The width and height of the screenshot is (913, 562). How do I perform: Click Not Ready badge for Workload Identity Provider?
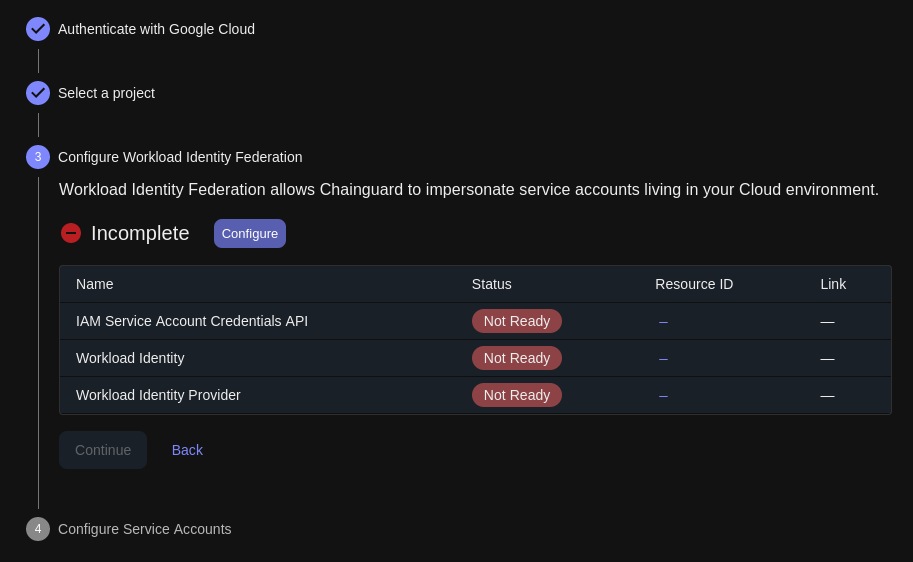[516, 395]
